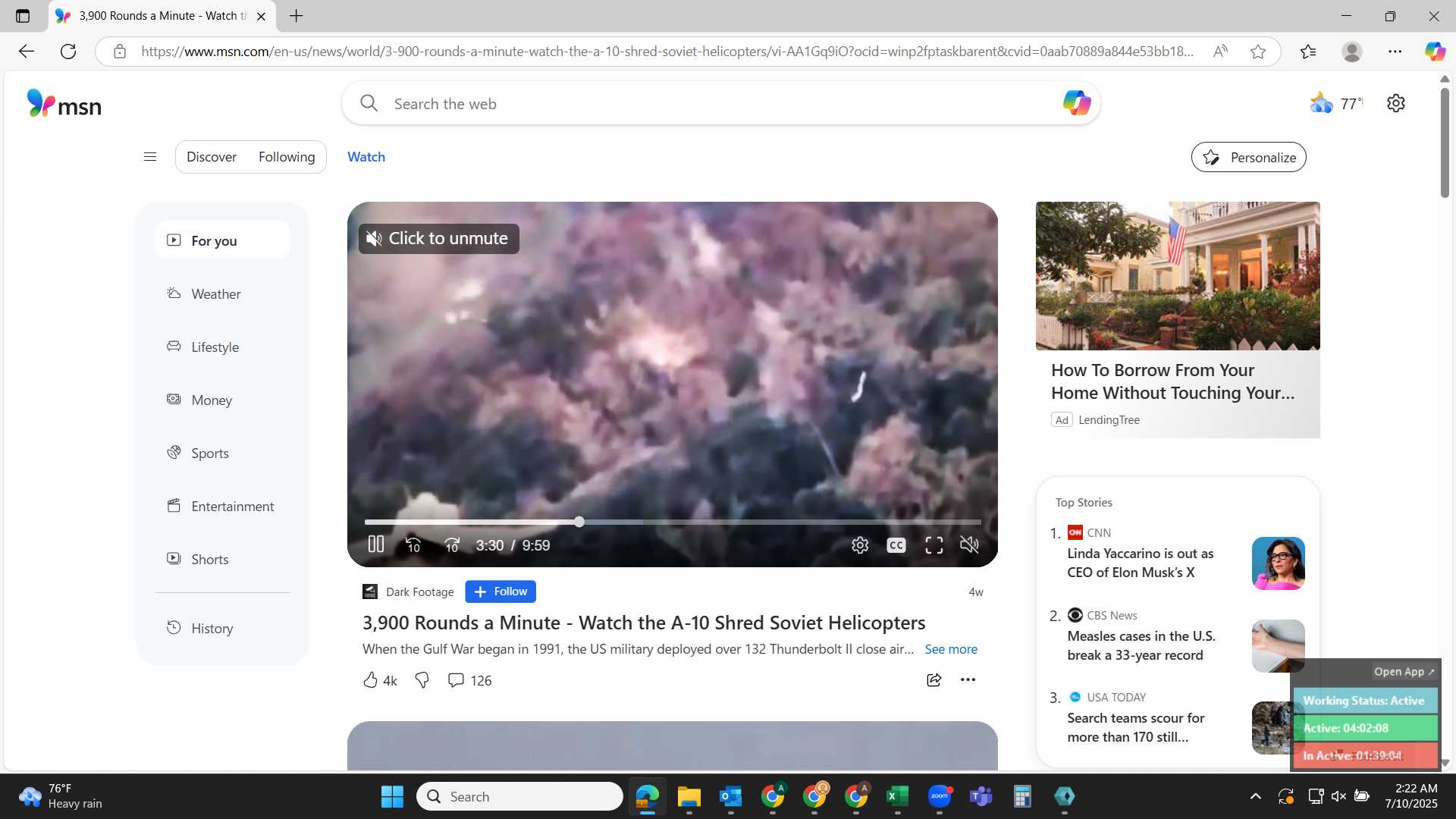Open Entertainment category
The image size is (1456, 819).
pos(222,506)
